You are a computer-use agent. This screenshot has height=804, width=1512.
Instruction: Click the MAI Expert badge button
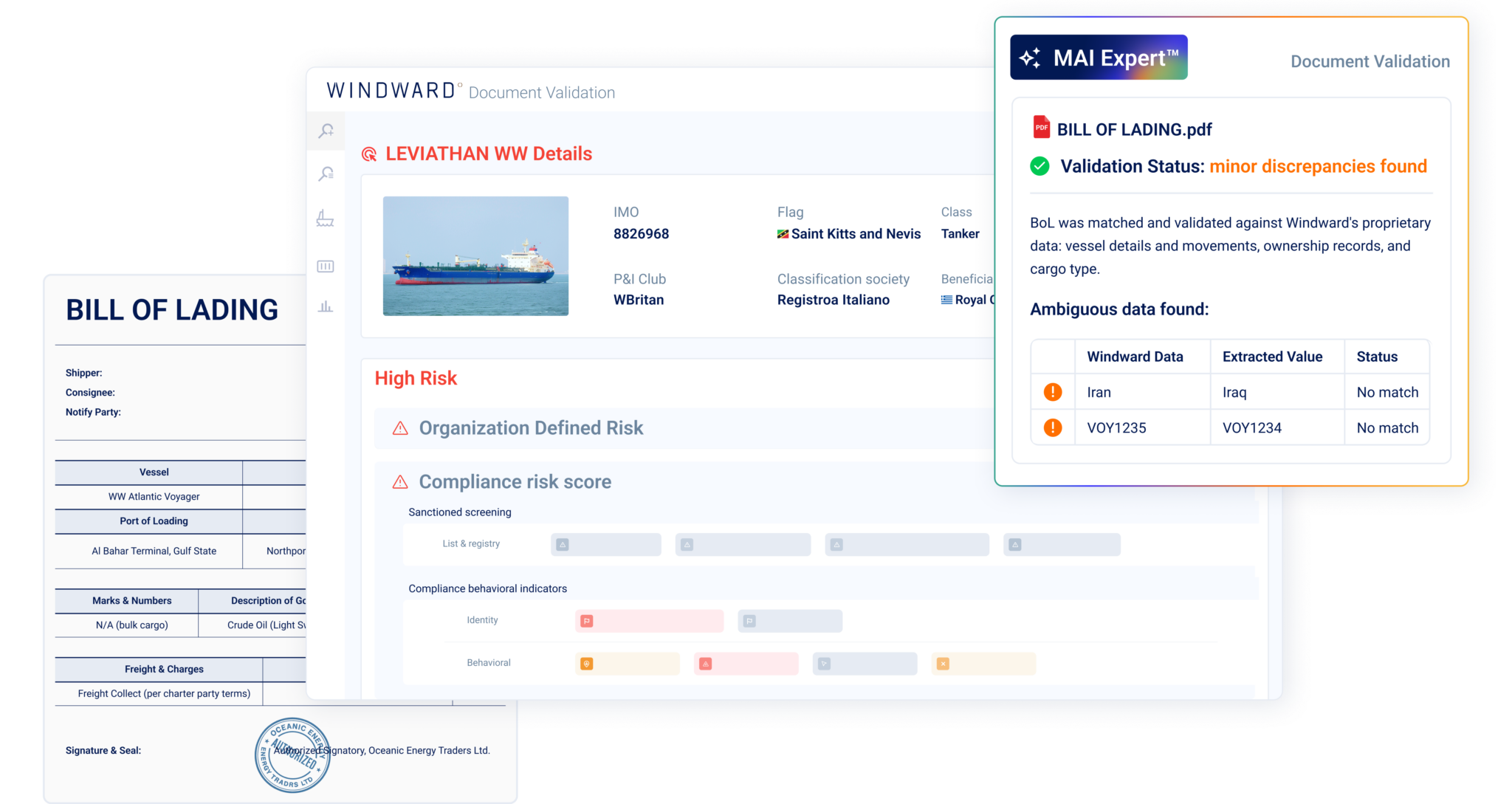(1099, 58)
